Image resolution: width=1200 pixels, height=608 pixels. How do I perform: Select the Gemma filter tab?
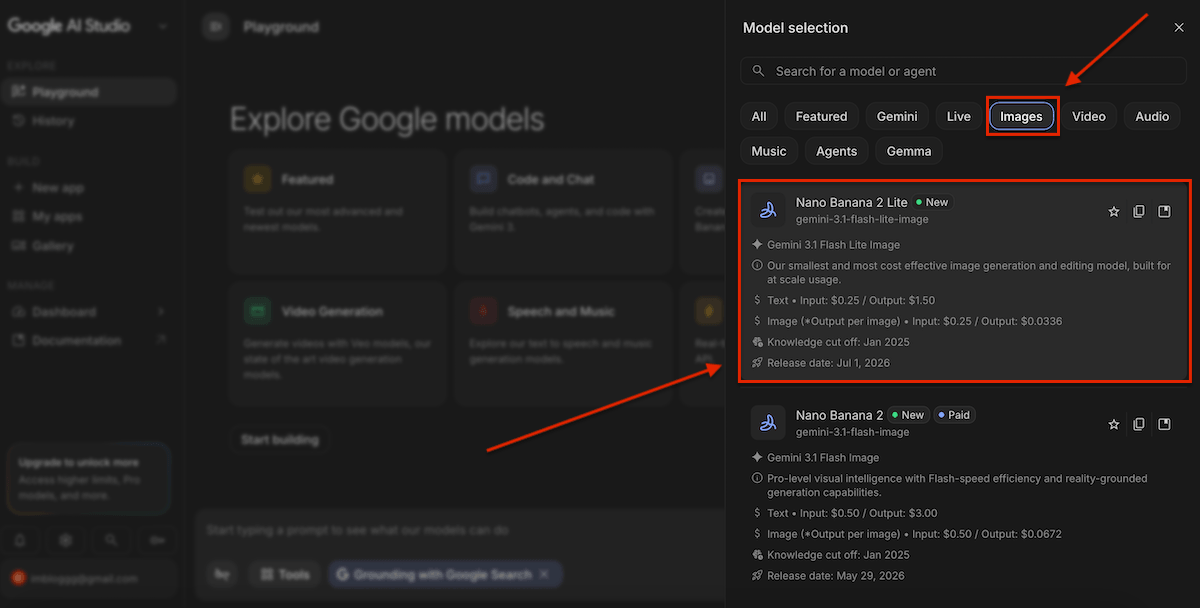[x=909, y=151]
